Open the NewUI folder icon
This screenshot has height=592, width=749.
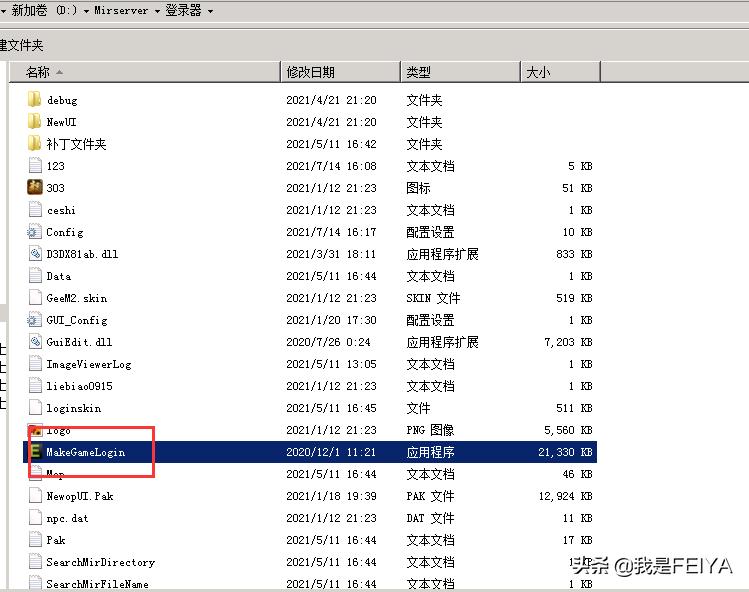point(34,121)
